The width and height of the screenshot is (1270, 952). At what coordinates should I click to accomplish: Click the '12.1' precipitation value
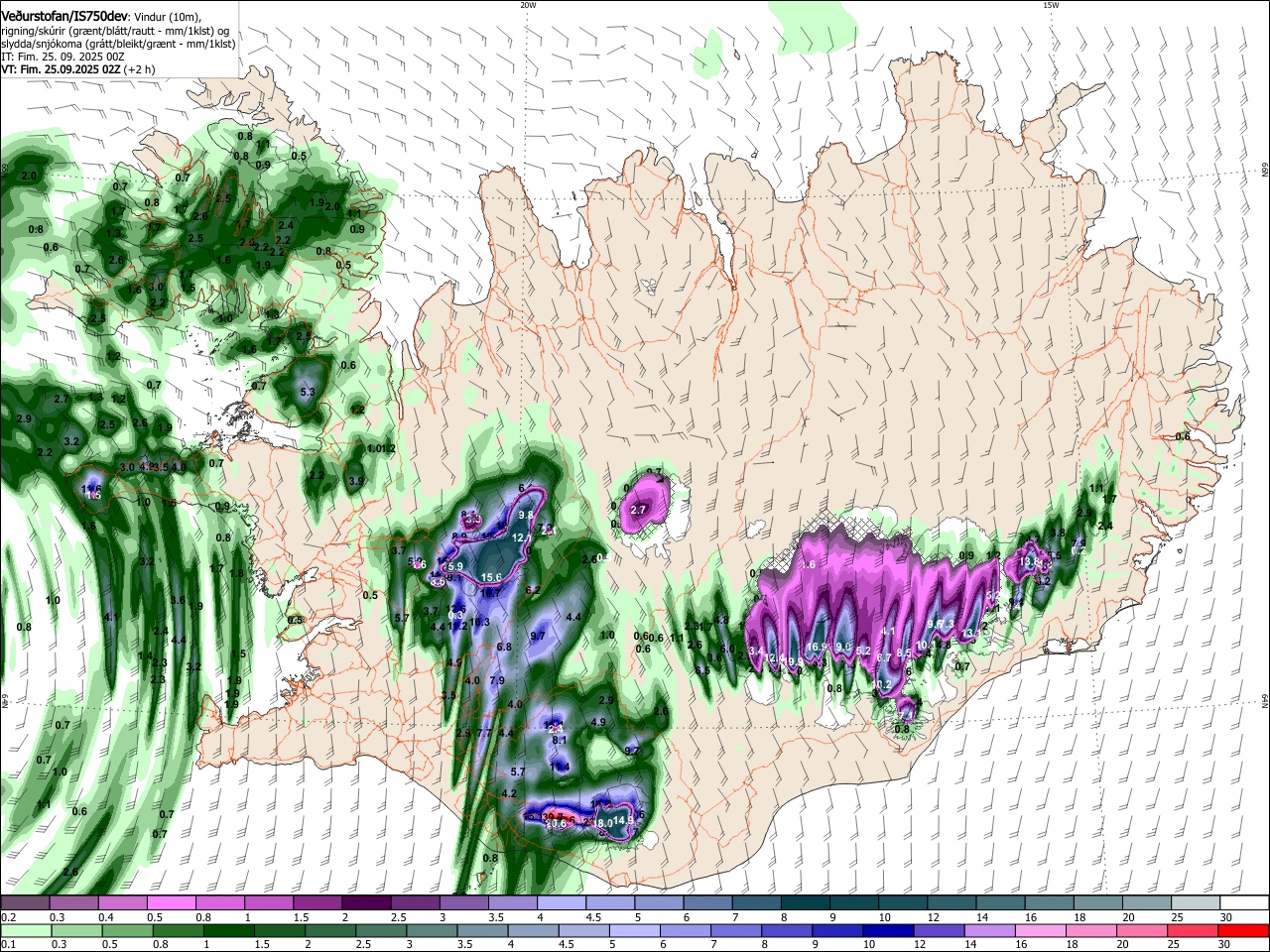(522, 537)
